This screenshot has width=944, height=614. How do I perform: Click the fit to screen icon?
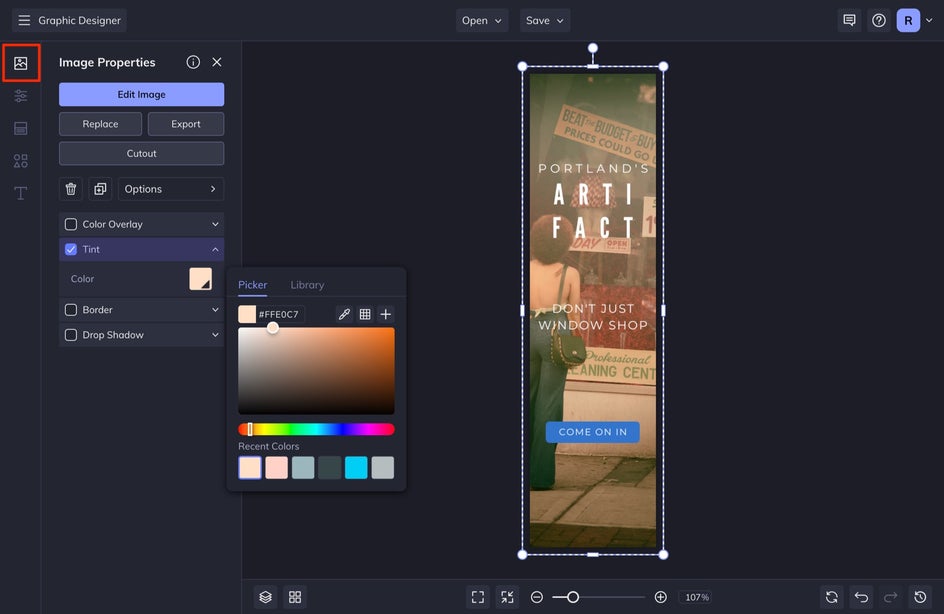pyautogui.click(x=478, y=597)
